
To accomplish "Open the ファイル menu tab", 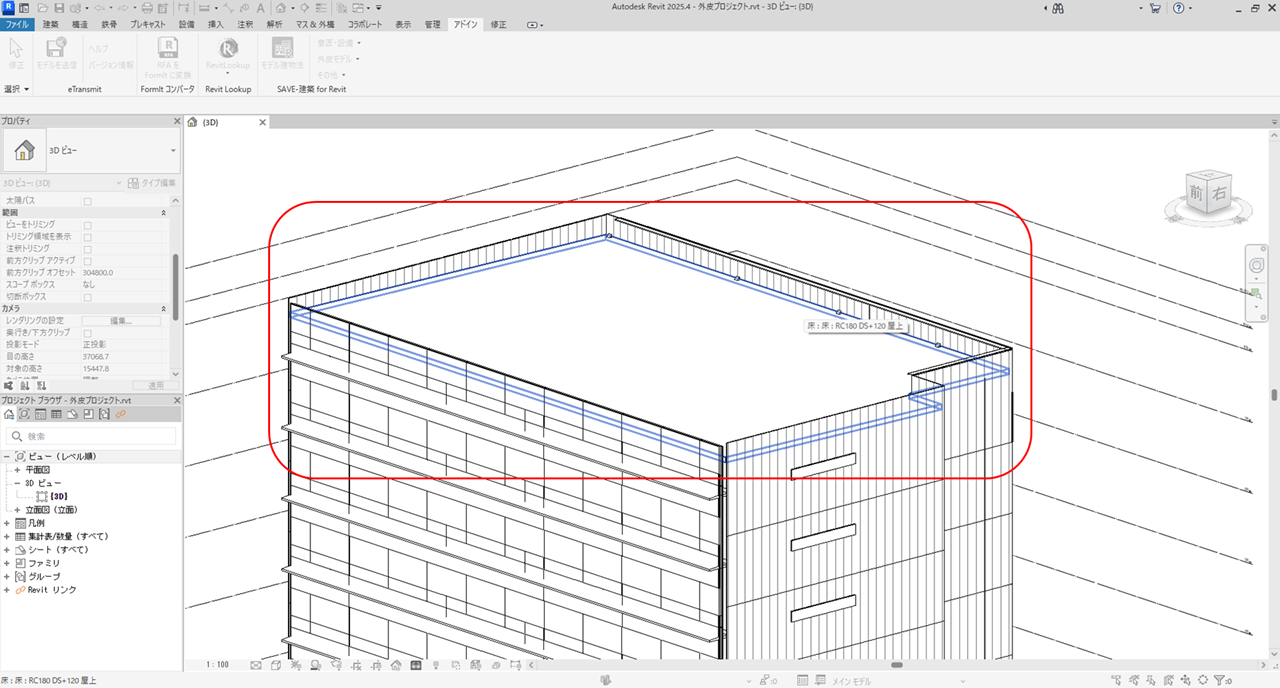I will (17, 23).
